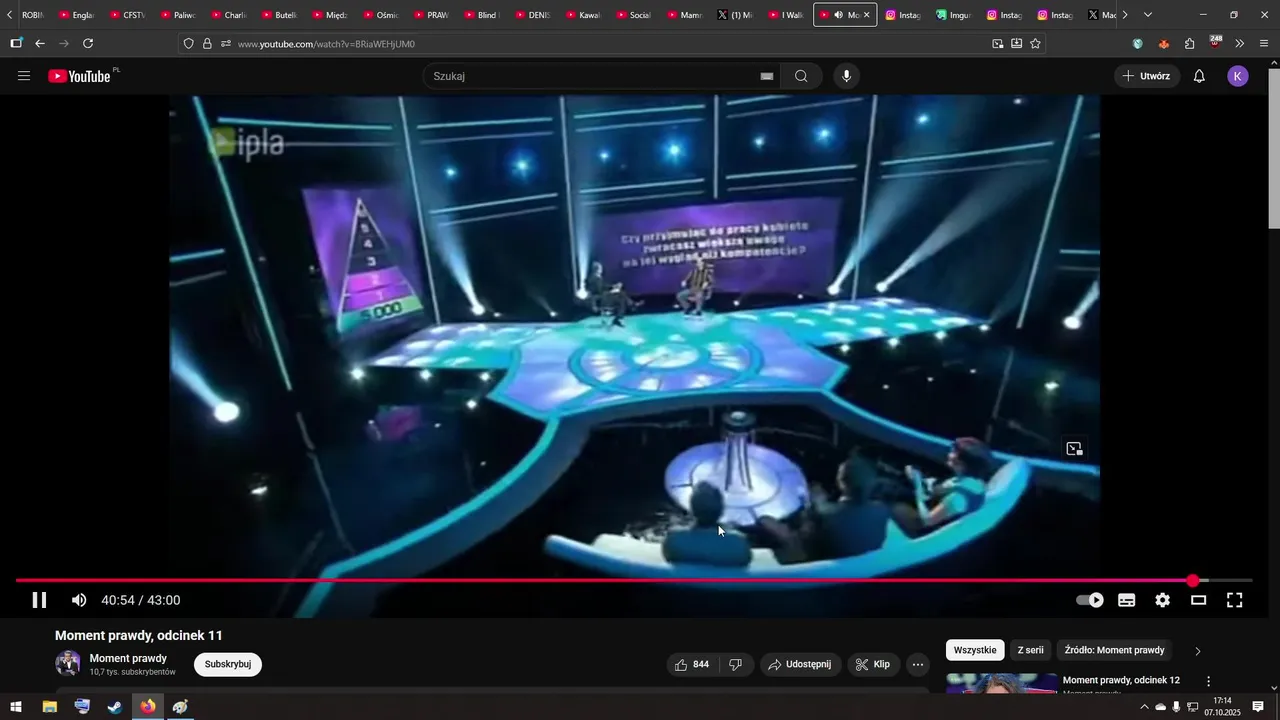Dislike the video

735,664
